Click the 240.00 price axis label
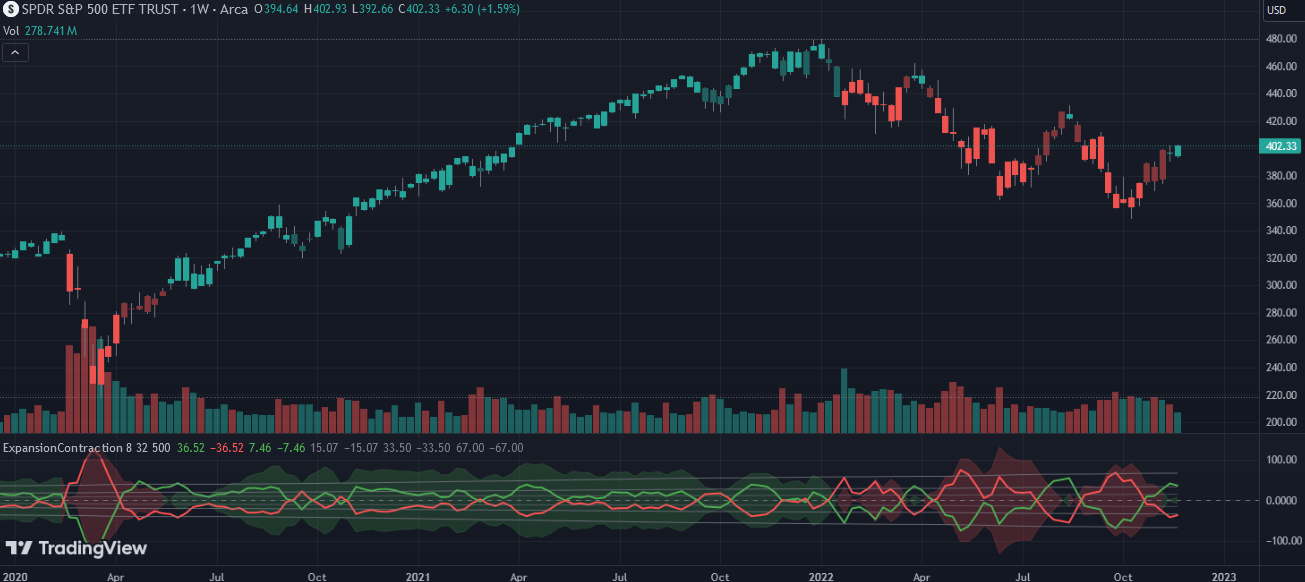The height and width of the screenshot is (582, 1305). 1281,368
